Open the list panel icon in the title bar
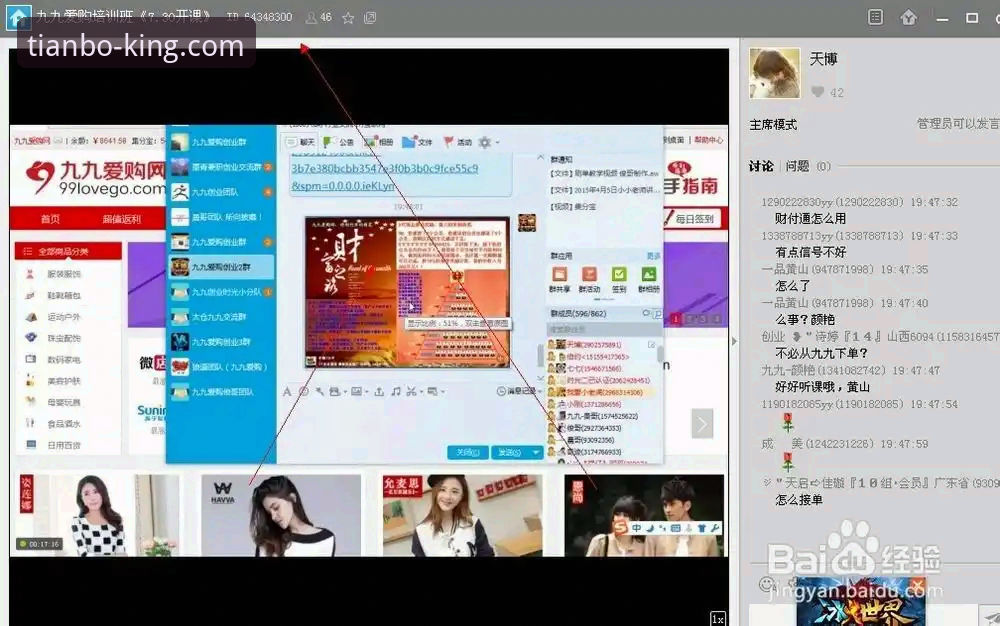 pos(876,17)
